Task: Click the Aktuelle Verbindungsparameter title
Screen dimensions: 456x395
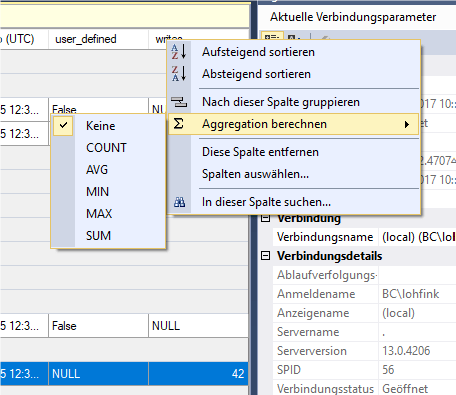Action: [353, 17]
